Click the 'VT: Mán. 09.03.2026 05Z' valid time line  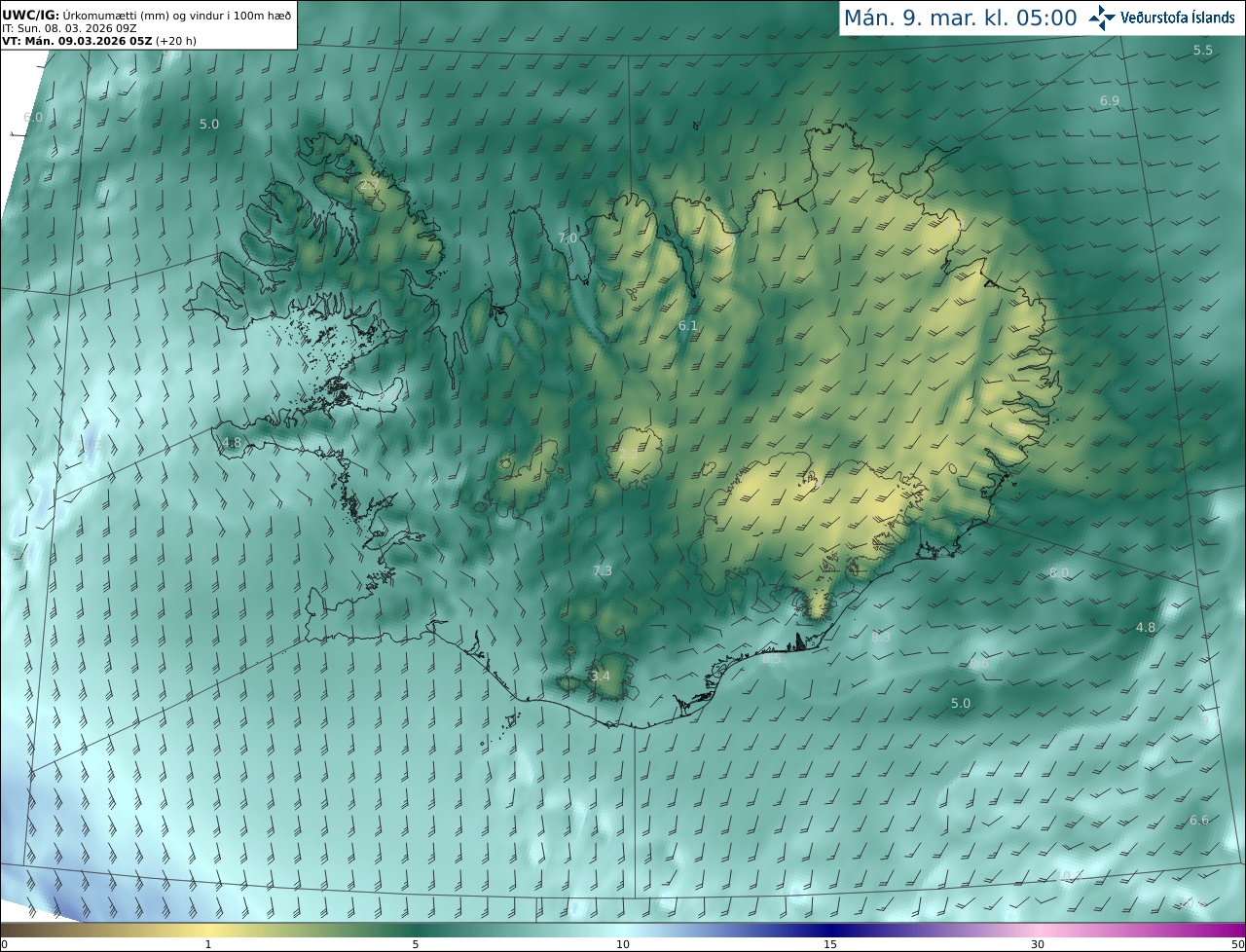99,41
